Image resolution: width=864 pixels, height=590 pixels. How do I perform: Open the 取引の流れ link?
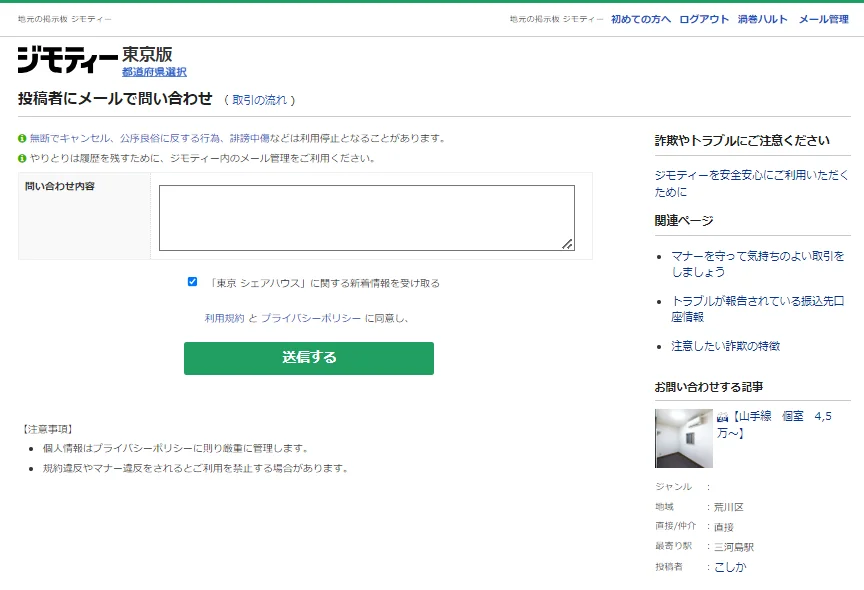tap(259, 100)
